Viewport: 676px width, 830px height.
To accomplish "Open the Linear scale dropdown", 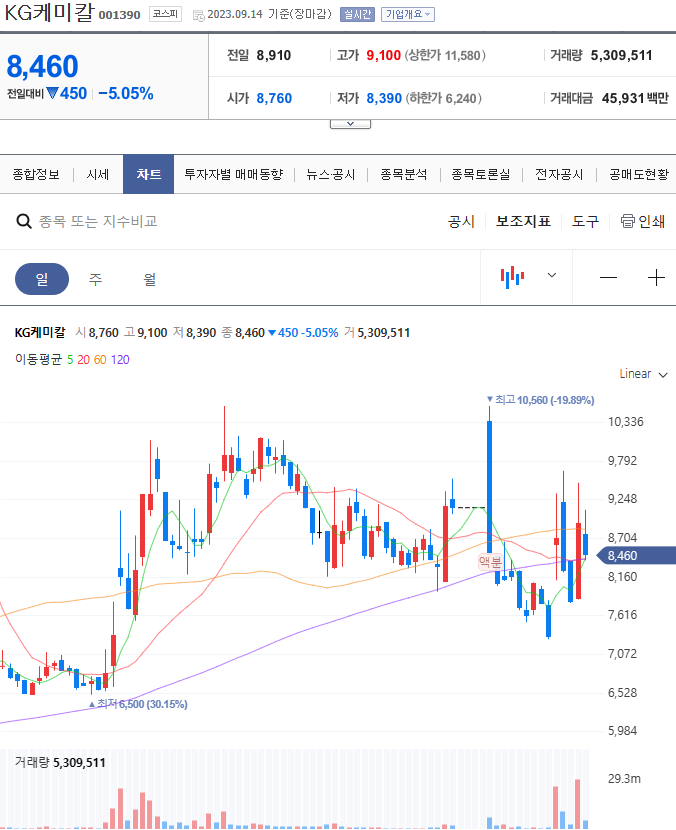I will coord(643,374).
